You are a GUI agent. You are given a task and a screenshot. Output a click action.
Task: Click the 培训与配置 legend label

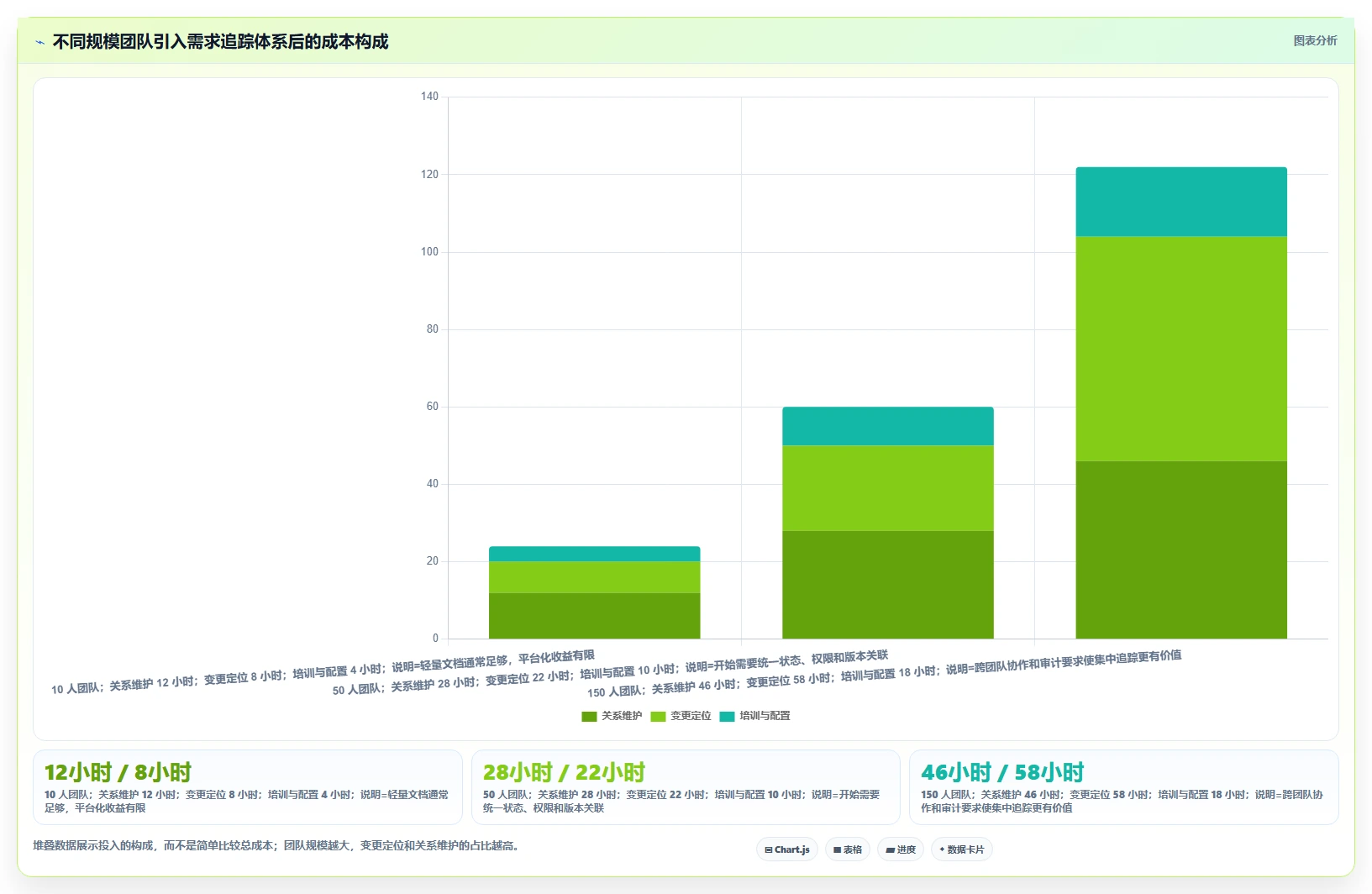click(765, 716)
